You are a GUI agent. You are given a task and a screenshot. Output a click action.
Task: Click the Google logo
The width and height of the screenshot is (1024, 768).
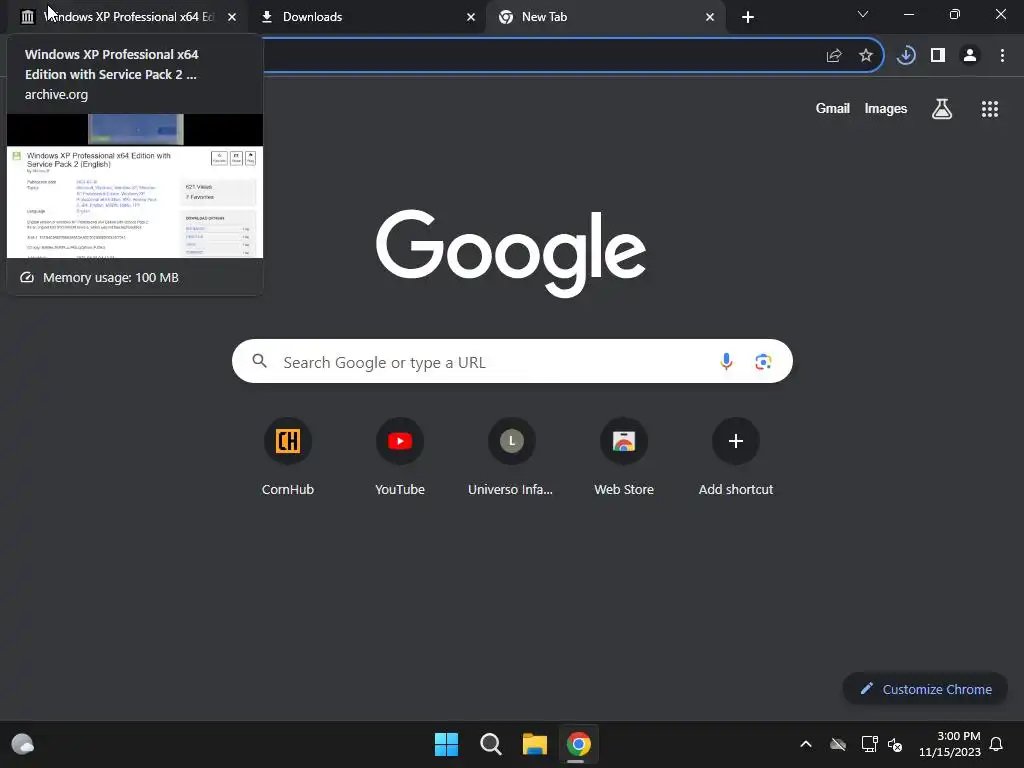click(x=511, y=253)
